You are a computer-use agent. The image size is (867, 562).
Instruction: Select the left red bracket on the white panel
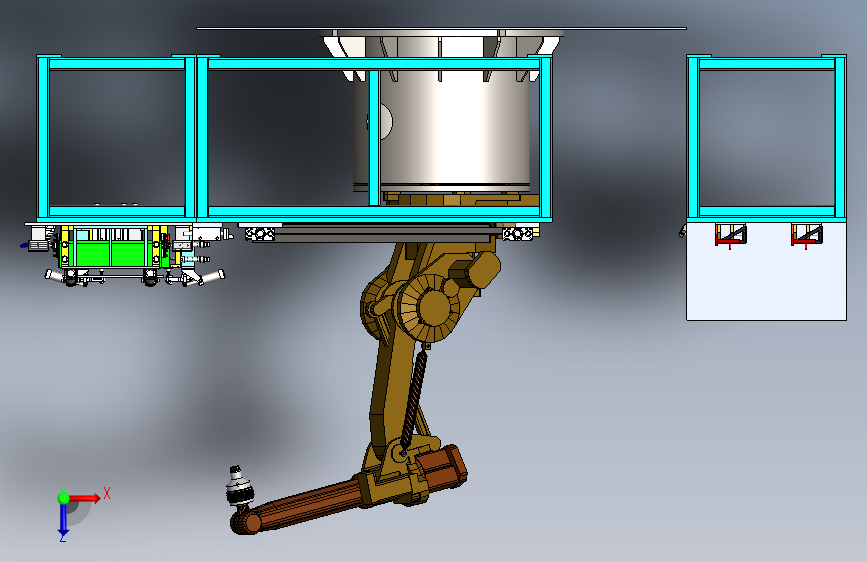coord(730,235)
